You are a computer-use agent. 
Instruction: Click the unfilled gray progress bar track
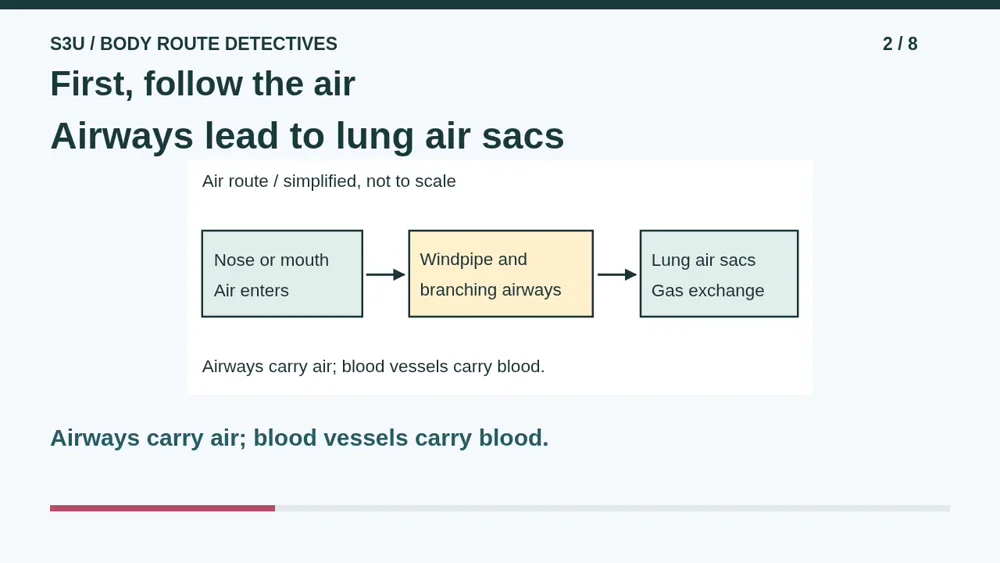pyautogui.click(x=612, y=508)
